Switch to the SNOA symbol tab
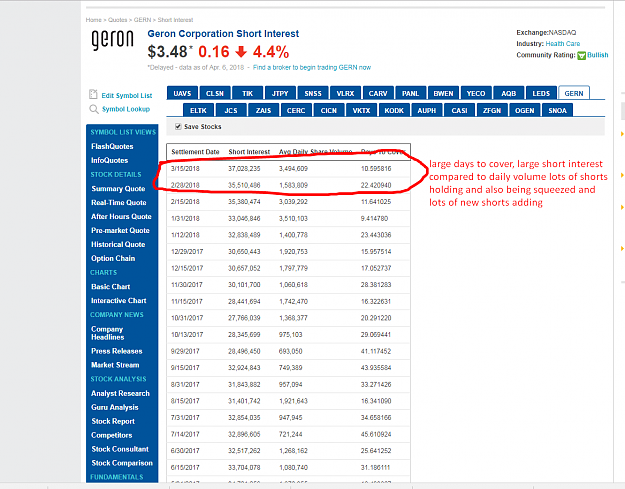625x489 pixels. (557, 110)
